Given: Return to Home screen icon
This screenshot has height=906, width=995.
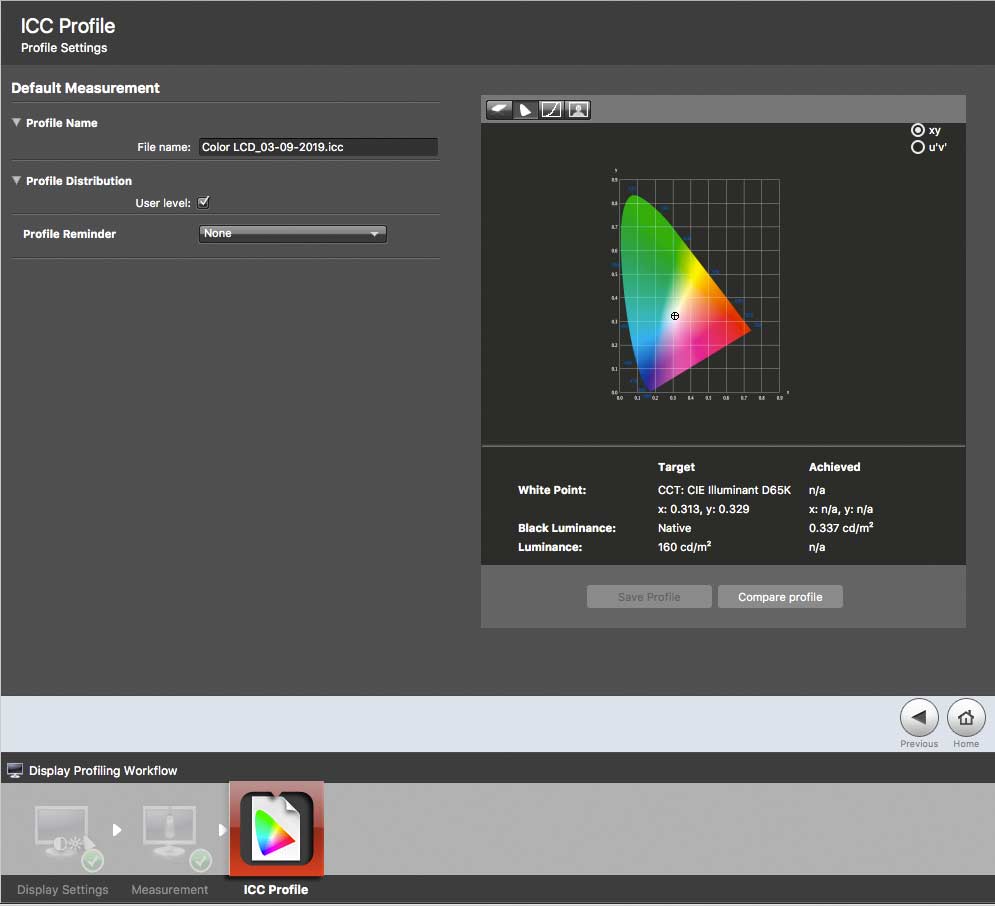Looking at the screenshot, I should click(966, 718).
